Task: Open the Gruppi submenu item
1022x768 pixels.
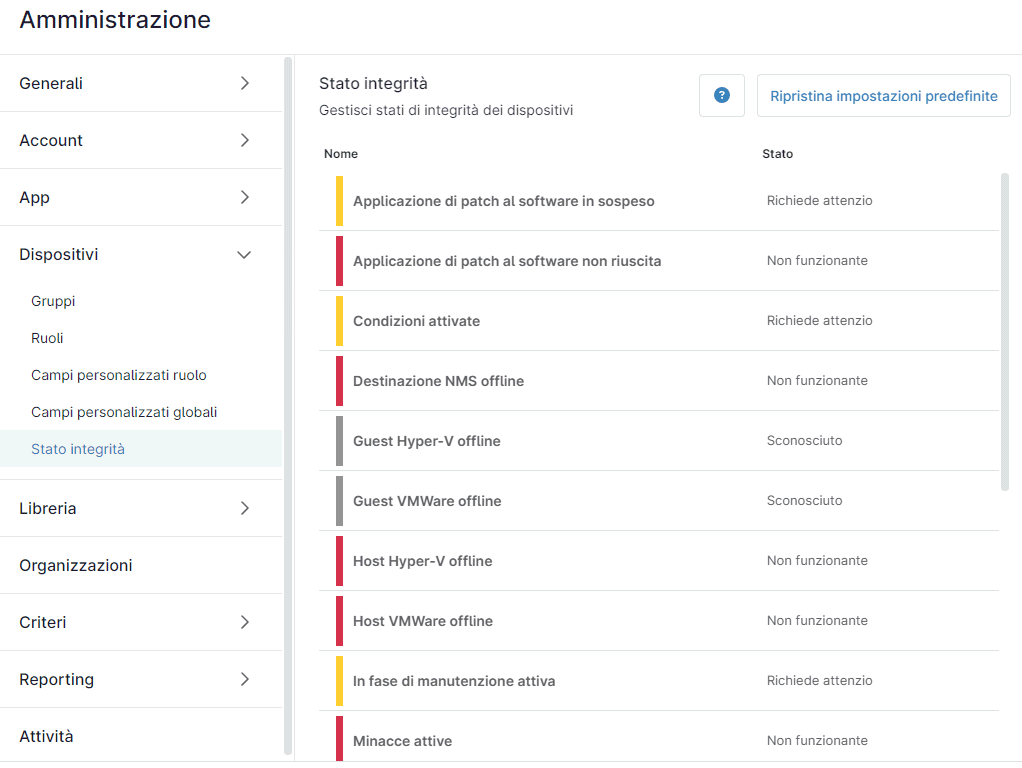Action: point(53,301)
